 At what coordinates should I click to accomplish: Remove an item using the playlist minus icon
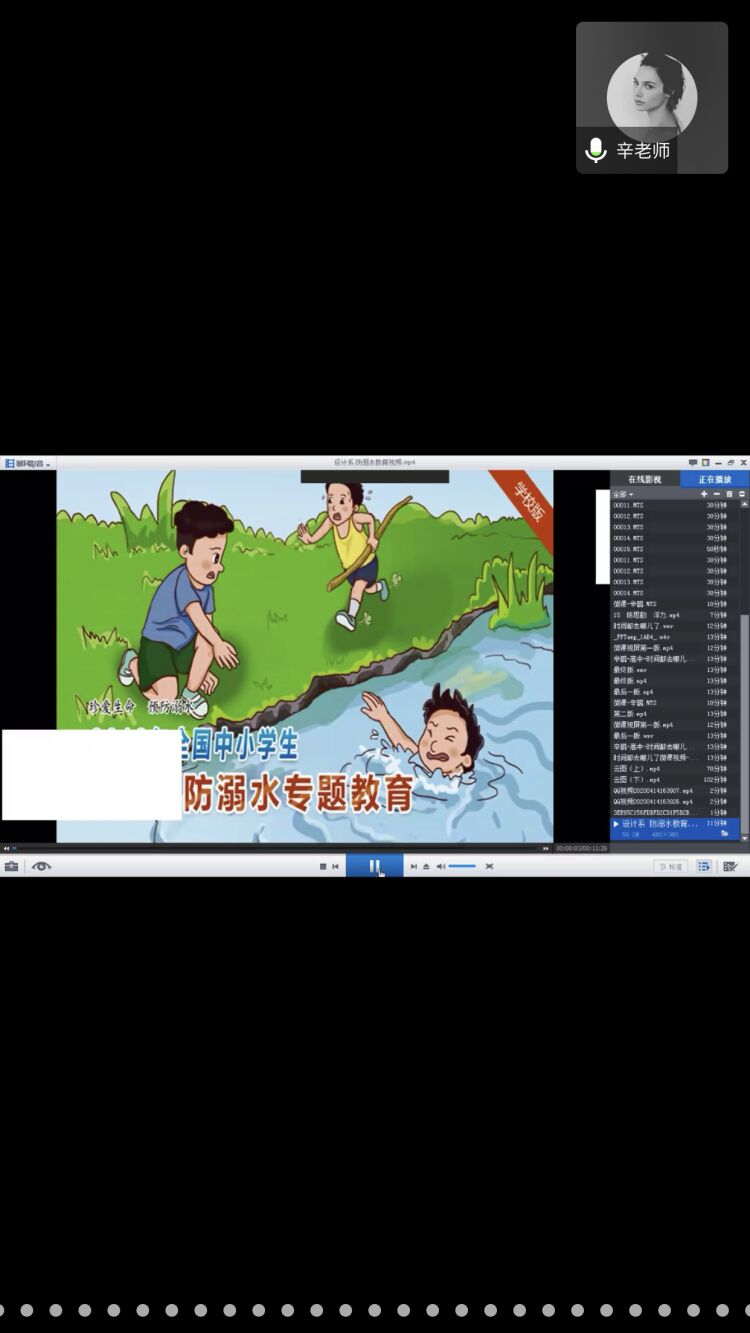(716, 494)
